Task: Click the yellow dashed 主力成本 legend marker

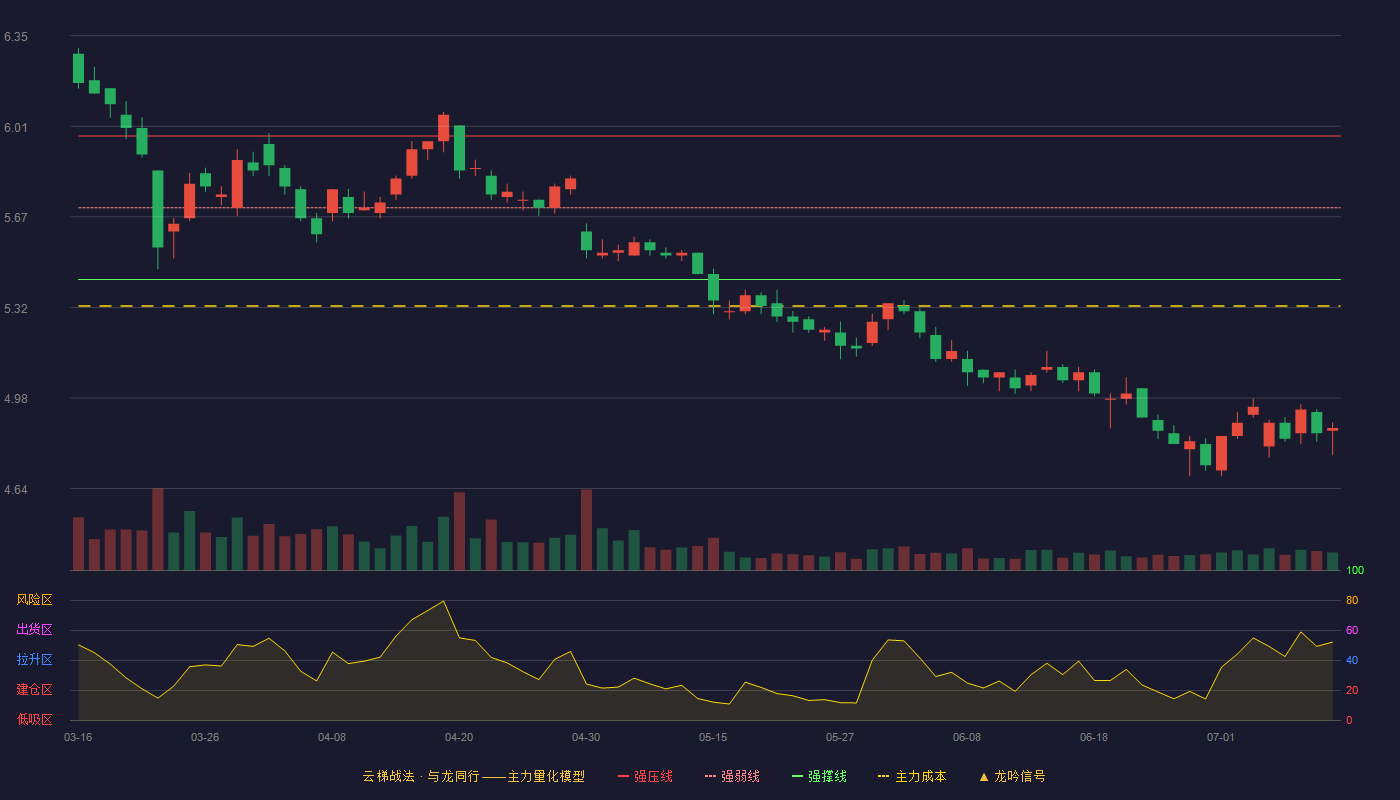Action: point(884,776)
